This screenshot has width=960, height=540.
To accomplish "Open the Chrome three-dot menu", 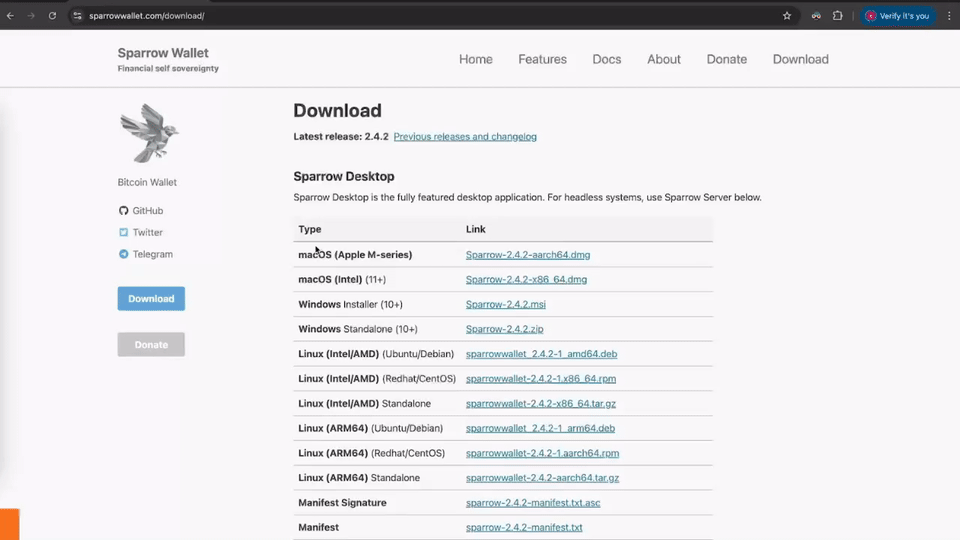I will tap(949, 16).
